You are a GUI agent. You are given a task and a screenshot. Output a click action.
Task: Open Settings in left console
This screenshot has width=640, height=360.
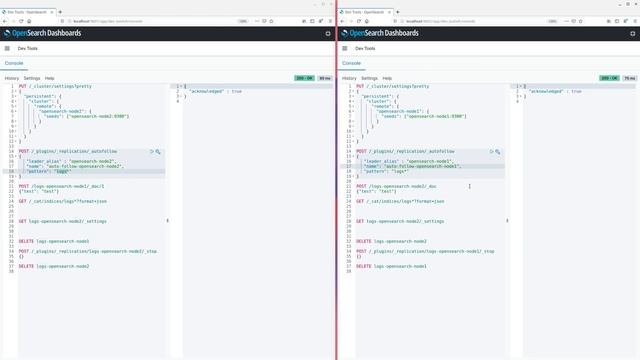[32, 78]
